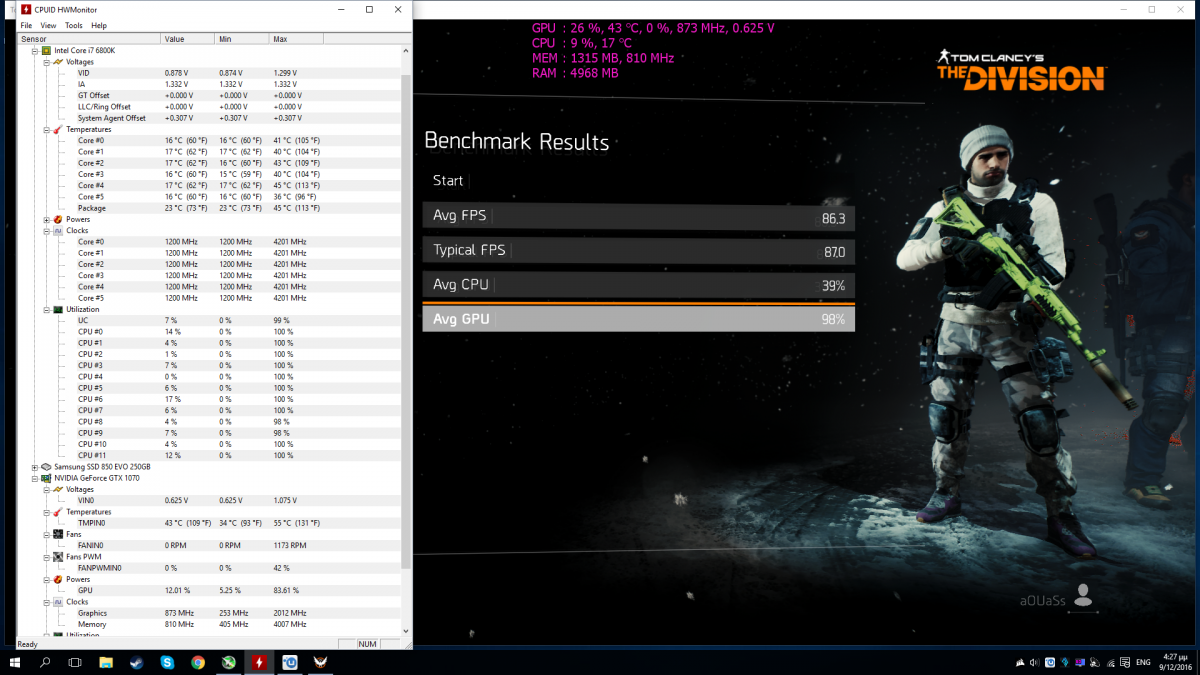Click the scrollbar down arrow in HWMonitor
The image size is (1200, 675).
[x=406, y=631]
